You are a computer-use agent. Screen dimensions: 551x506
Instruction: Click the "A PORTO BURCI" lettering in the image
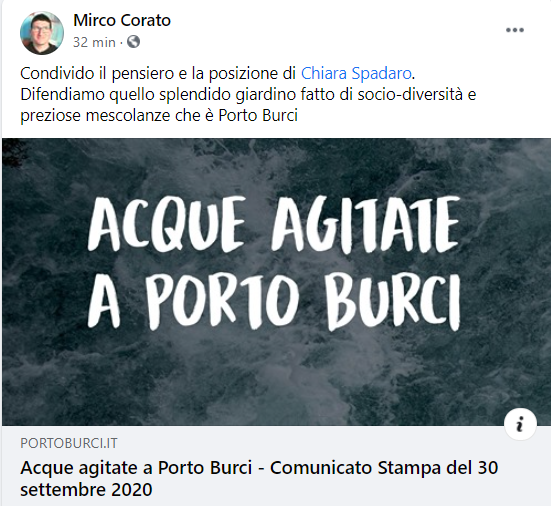(274, 301)
